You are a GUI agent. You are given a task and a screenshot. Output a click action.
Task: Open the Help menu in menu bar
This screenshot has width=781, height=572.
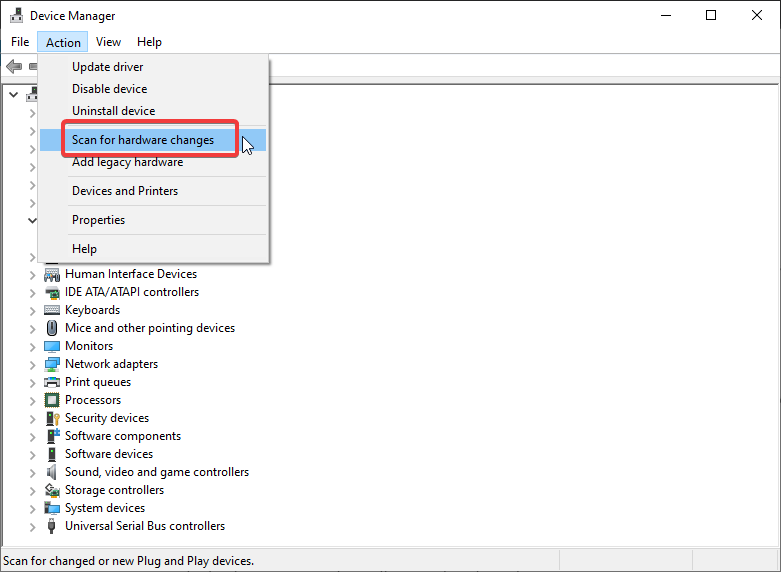tap(149, 42)
